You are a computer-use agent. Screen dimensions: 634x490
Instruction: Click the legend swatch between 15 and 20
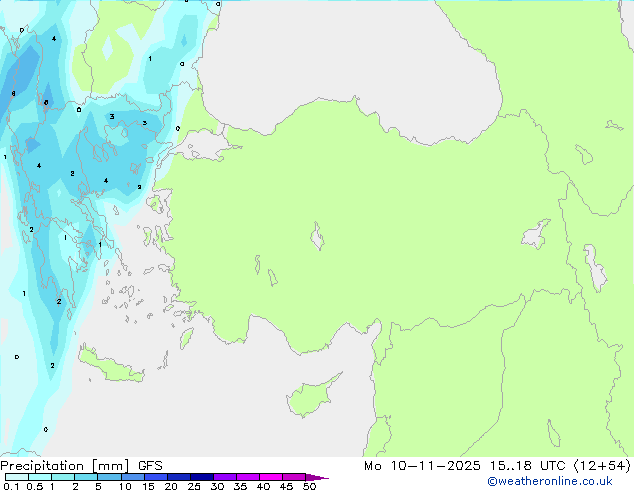pos(156,477)
